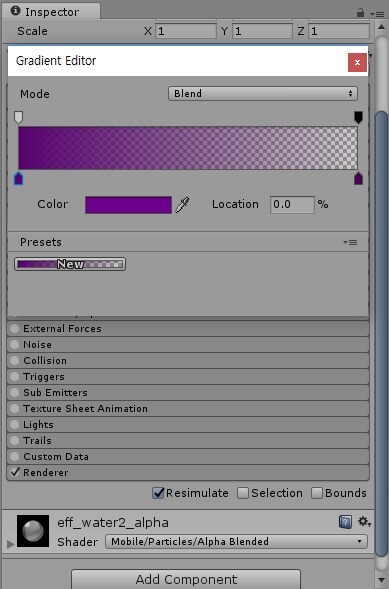Click the Add Component button
The width and height of the screenshot is (389, 589).
(186, 579)
